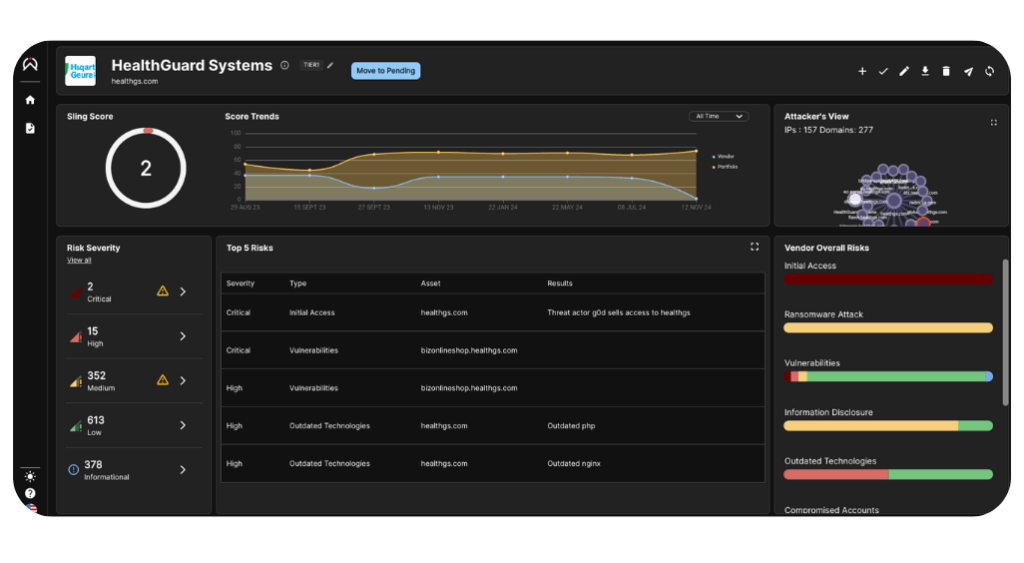This screenshot has height=563, width=1024.
Task: Expand the Medium risks chevron
Action: (183, 380)
